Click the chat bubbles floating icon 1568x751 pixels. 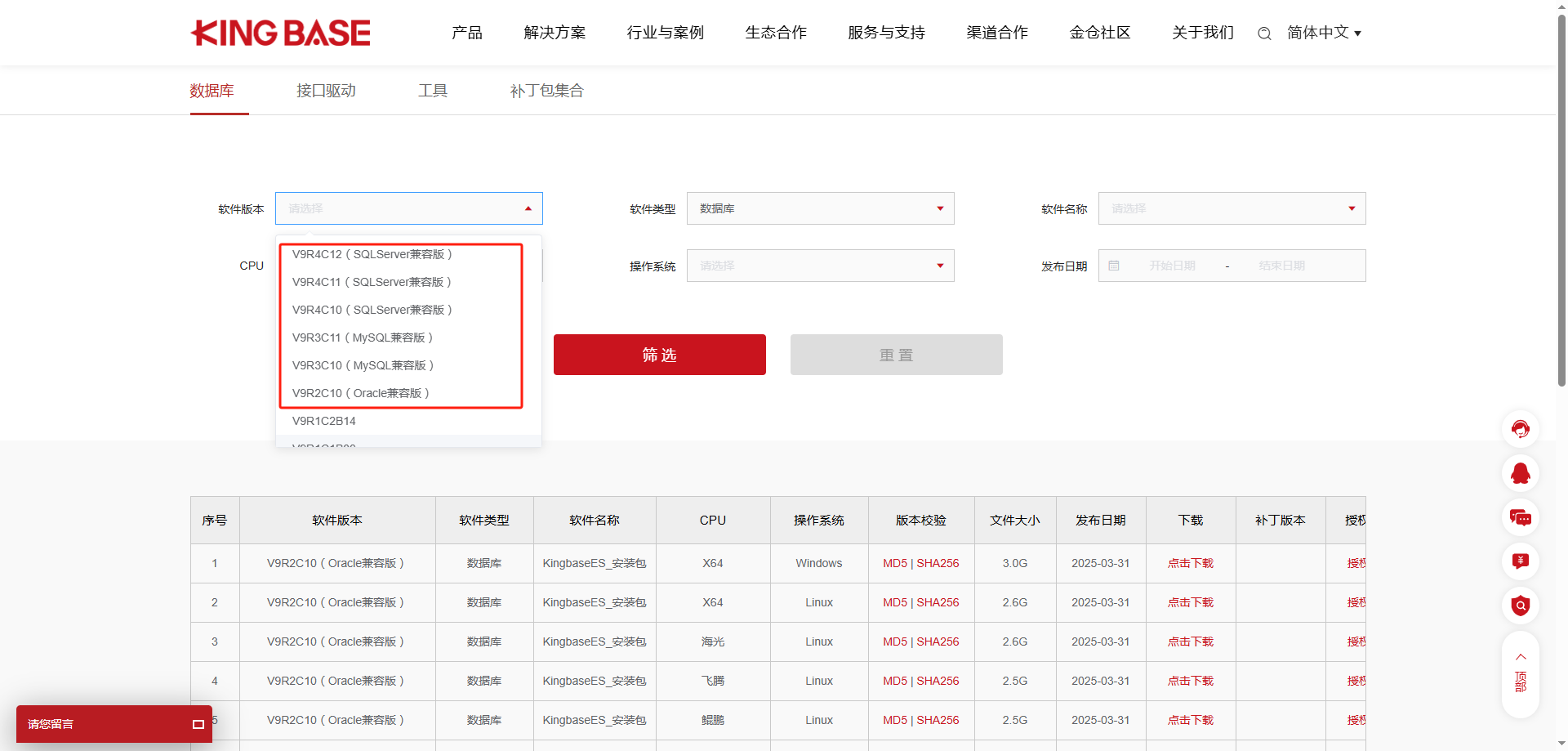[1520, 517]
